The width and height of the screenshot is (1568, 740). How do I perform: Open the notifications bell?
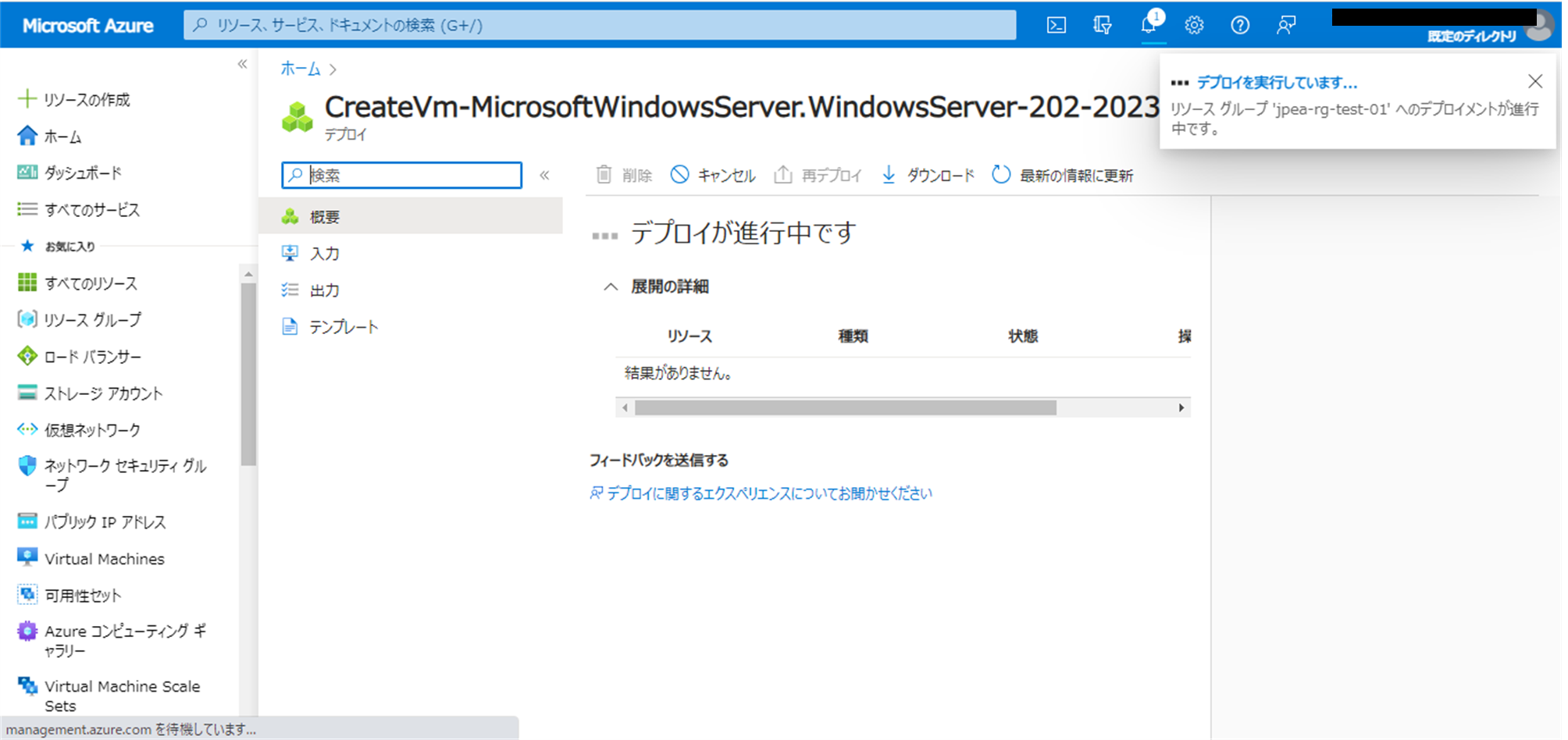(x=1148, y=25)
